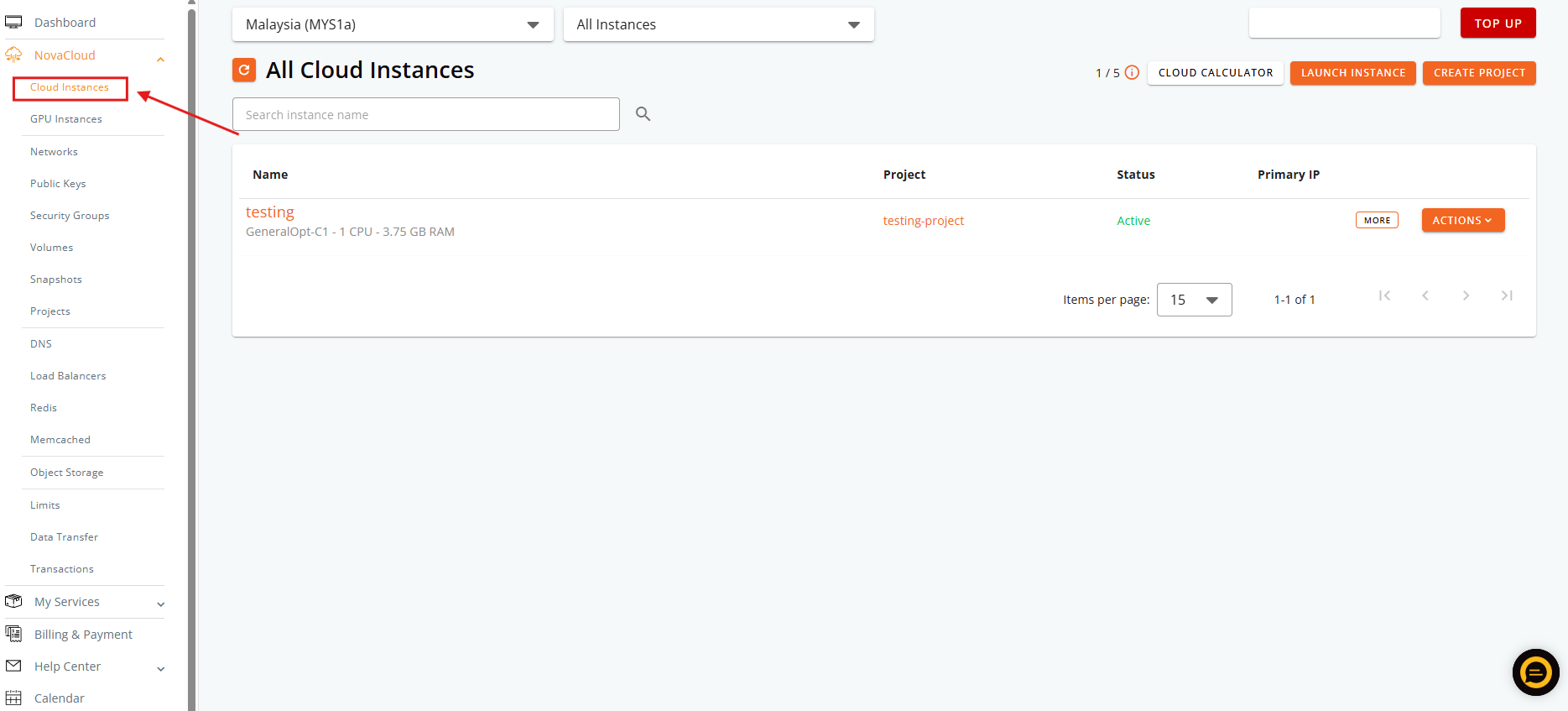Go to next page arrow in pagination
The width and height of the screenshot is (1568, 711).
[1466, 295]
